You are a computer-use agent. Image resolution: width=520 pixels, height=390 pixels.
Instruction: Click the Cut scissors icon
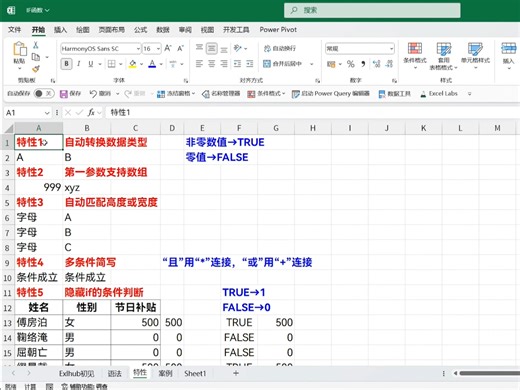[35, 45]
